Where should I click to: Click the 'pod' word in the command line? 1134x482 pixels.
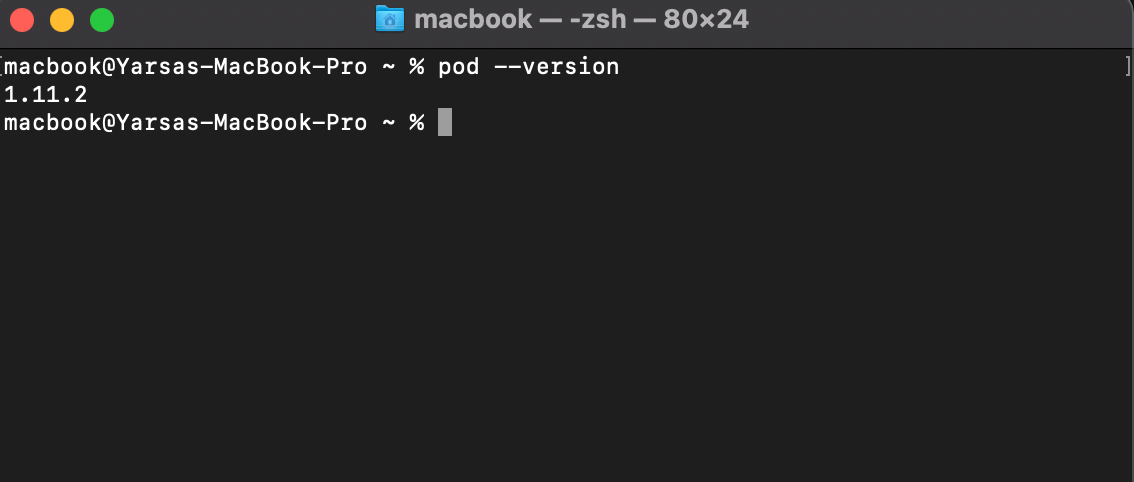(x=459, y=67)
